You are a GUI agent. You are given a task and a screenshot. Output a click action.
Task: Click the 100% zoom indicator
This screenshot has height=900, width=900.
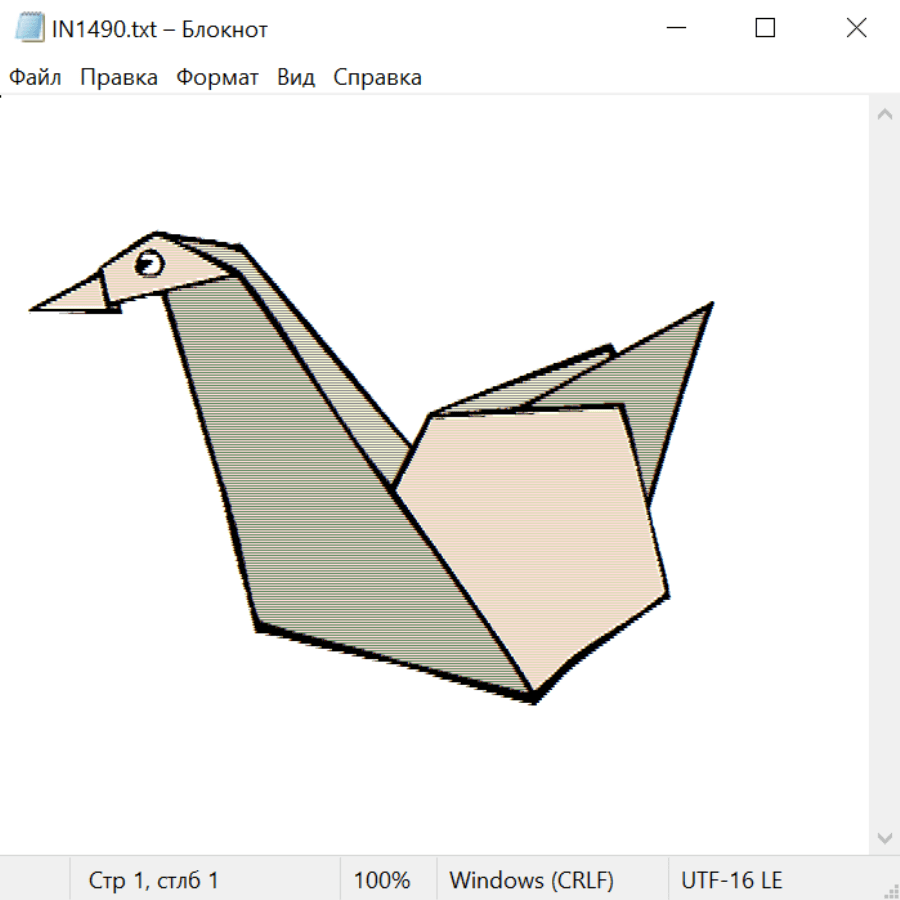point(382,881)
